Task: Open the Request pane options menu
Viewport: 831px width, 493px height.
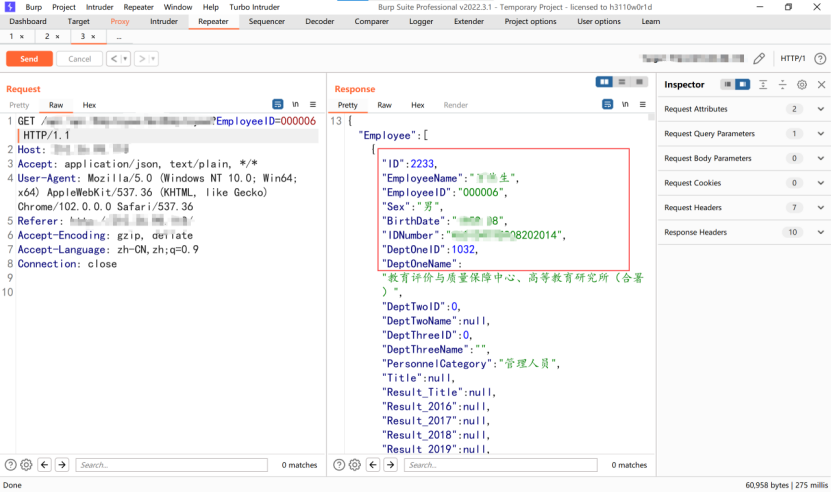Action: pos(313,104)
